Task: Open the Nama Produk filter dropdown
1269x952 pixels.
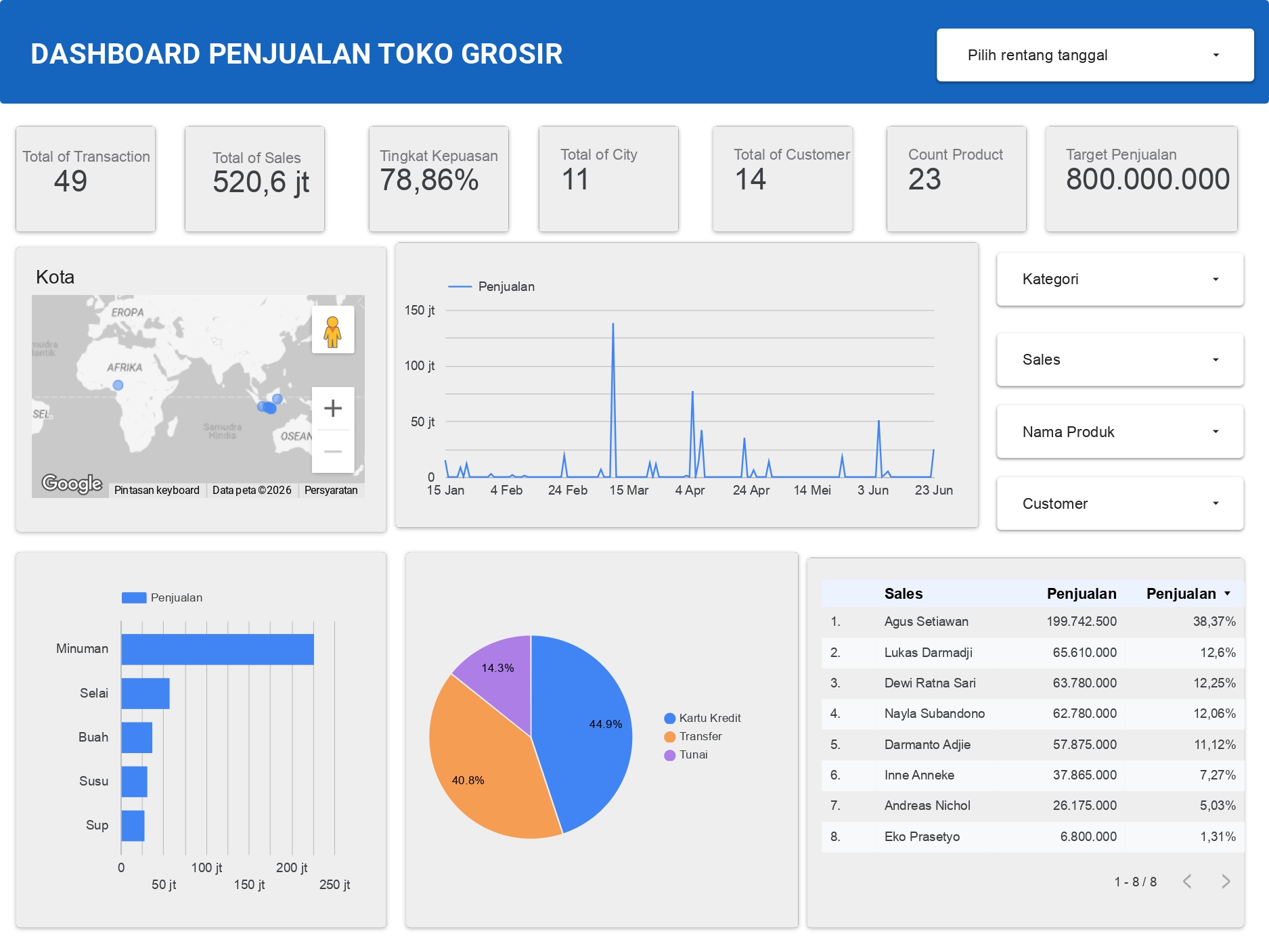Action: (x=1119, y=432)
